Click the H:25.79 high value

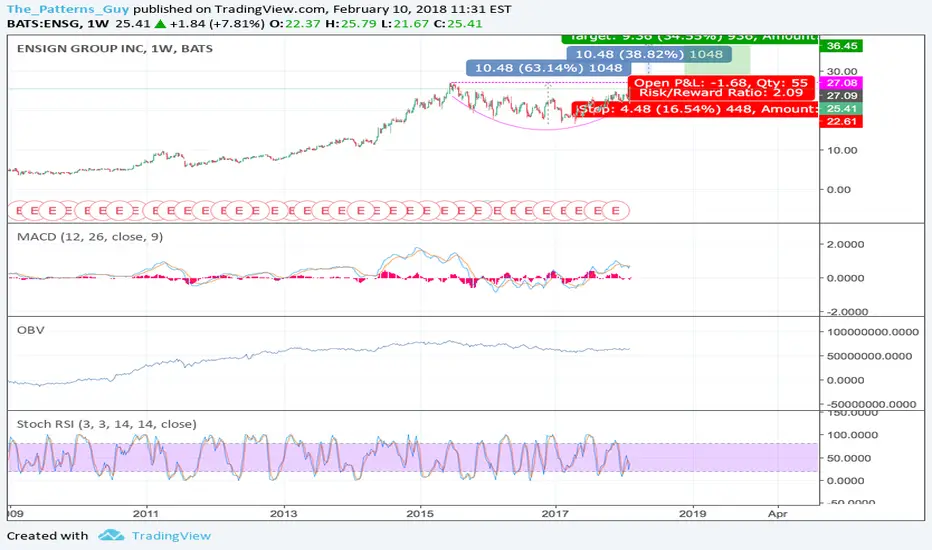point(350,24)
